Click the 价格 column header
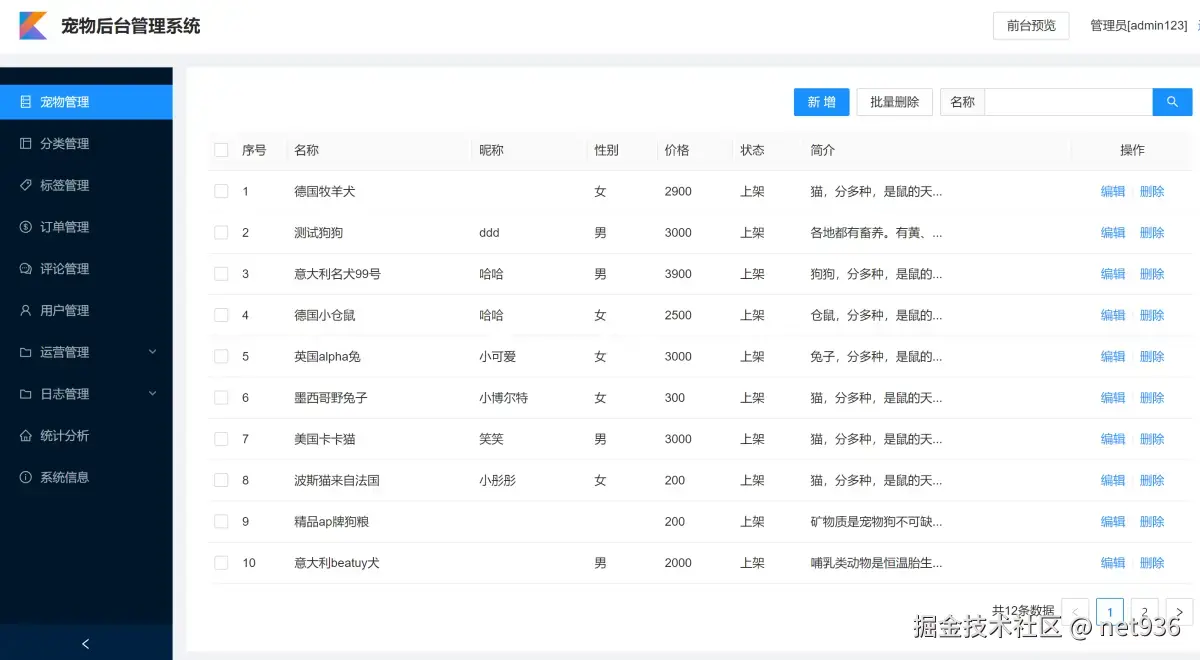The width and height of the screenshot is (1200, 660). 677,150
